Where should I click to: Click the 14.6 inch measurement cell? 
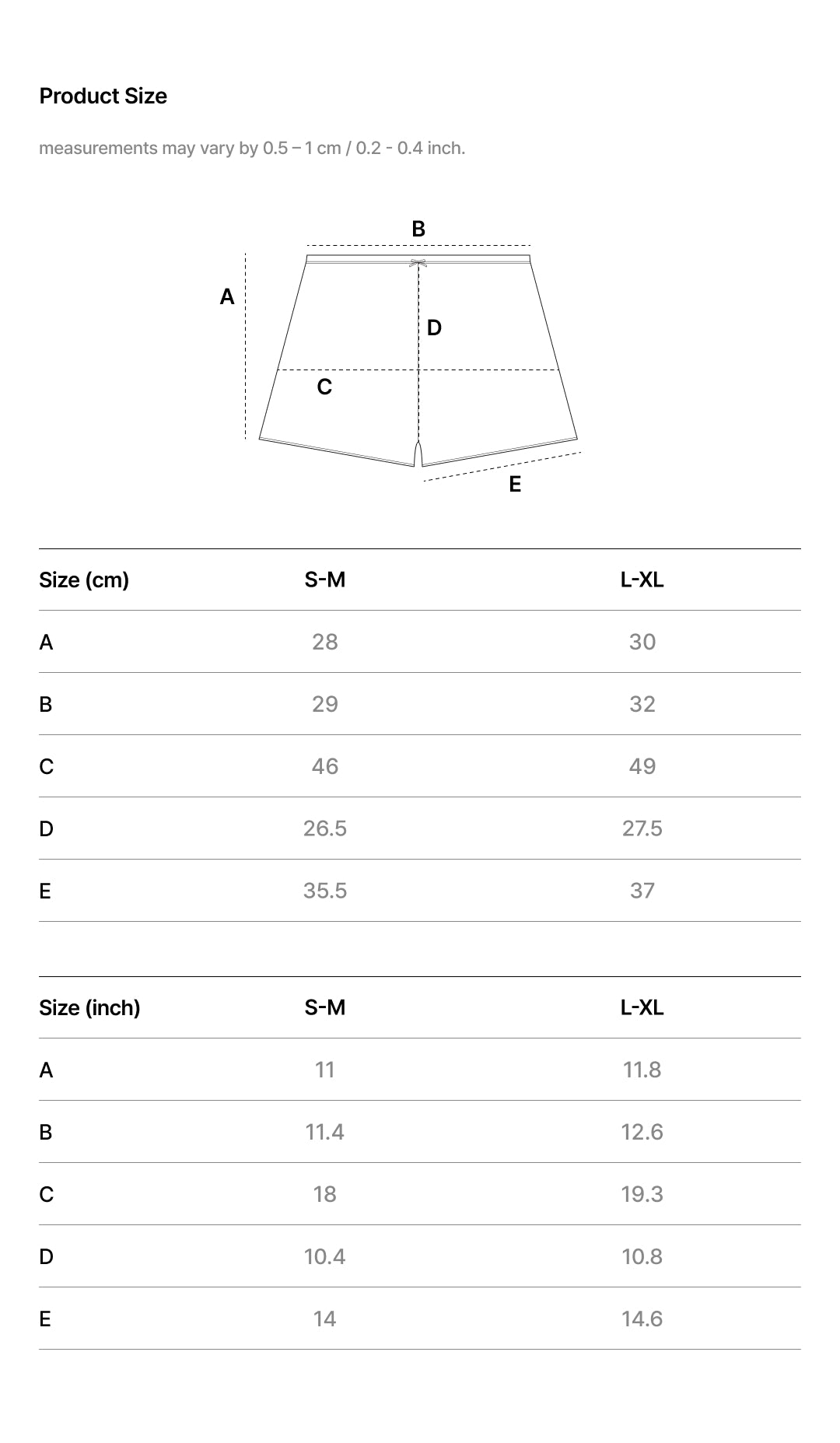click(642, 1319)
